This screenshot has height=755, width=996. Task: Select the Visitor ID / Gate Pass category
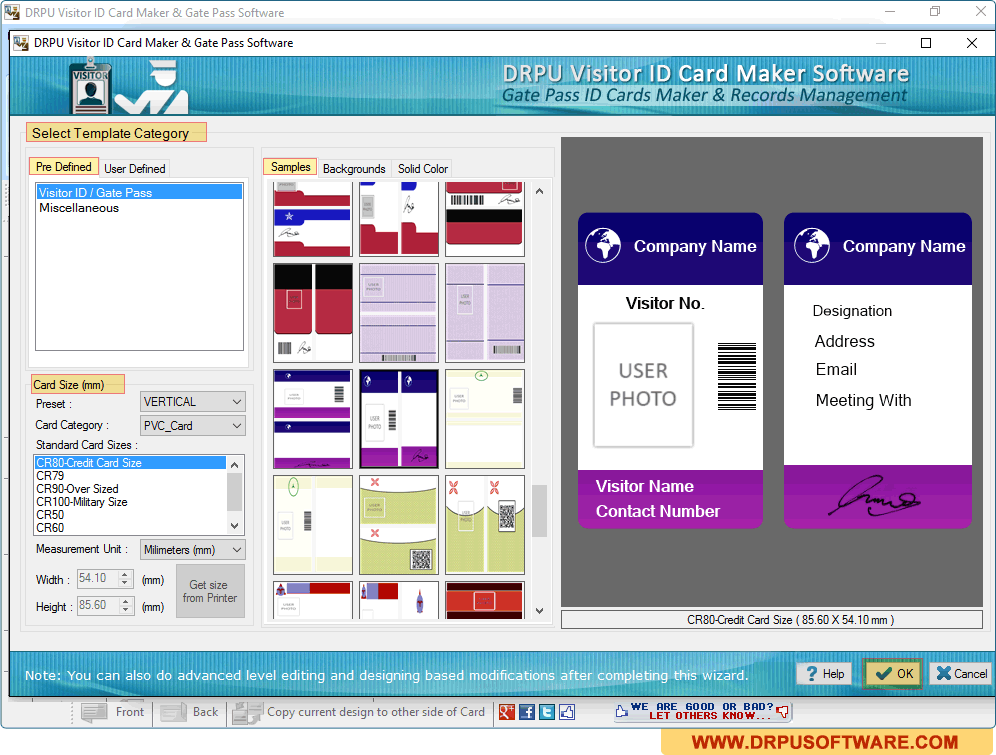[x=139, y=192]
